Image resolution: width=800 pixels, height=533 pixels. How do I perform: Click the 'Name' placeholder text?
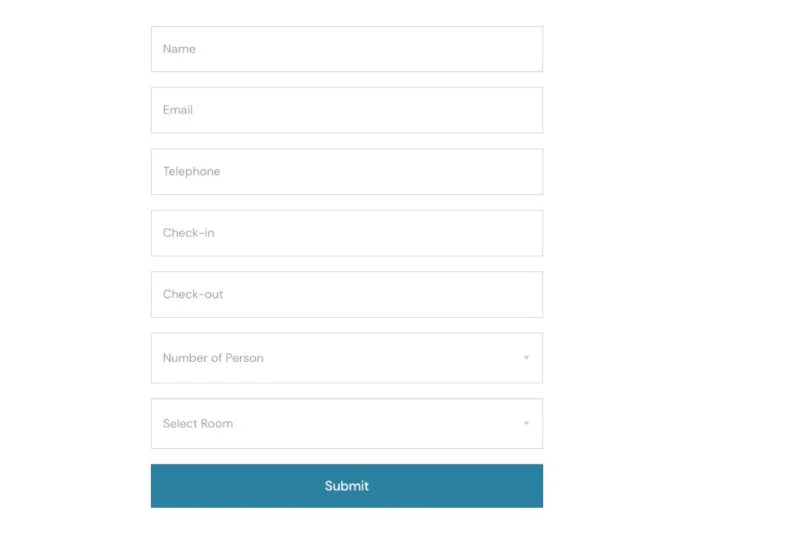click(179, 49)
